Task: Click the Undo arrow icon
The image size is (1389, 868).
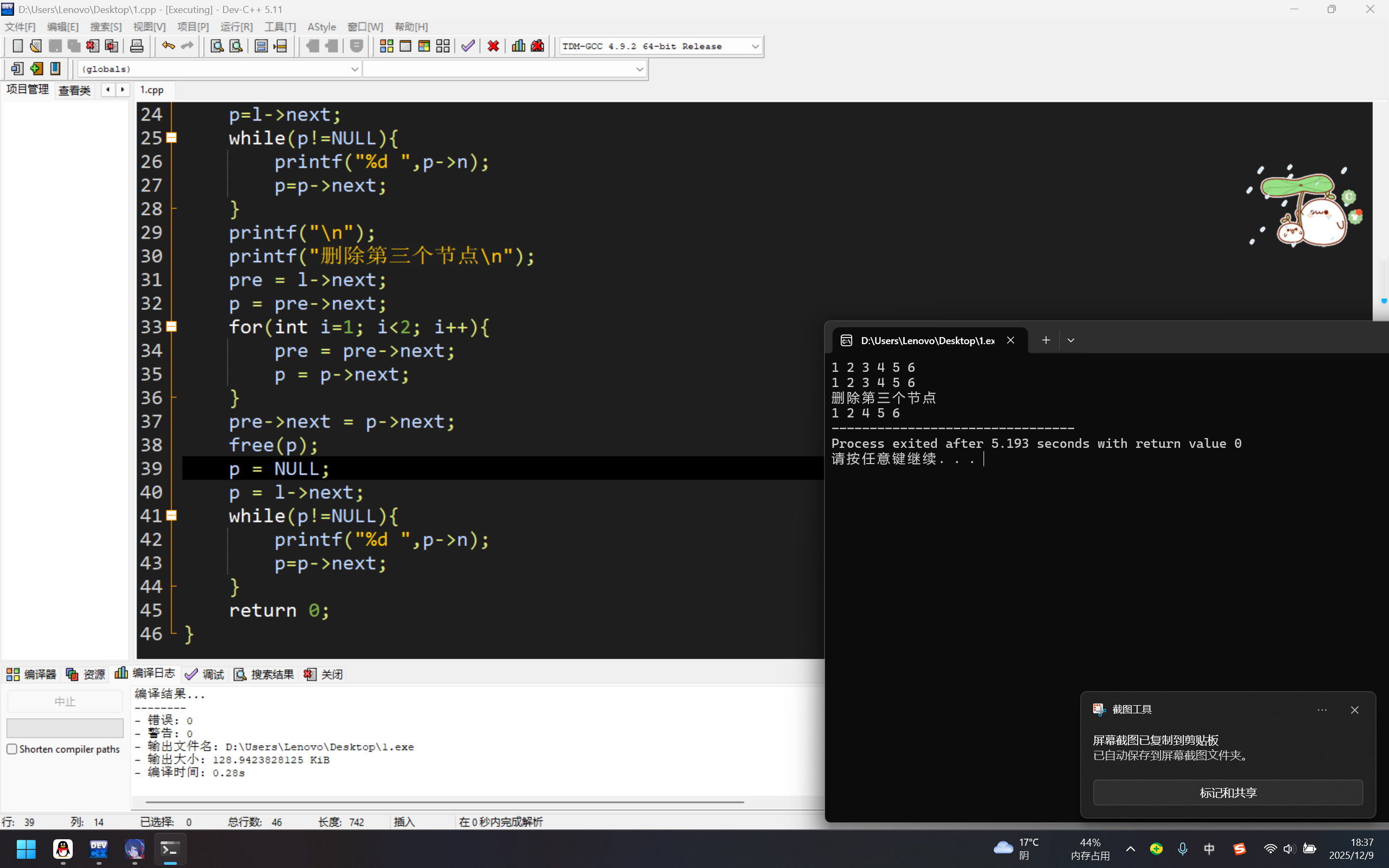Action: tap(168, 46)
